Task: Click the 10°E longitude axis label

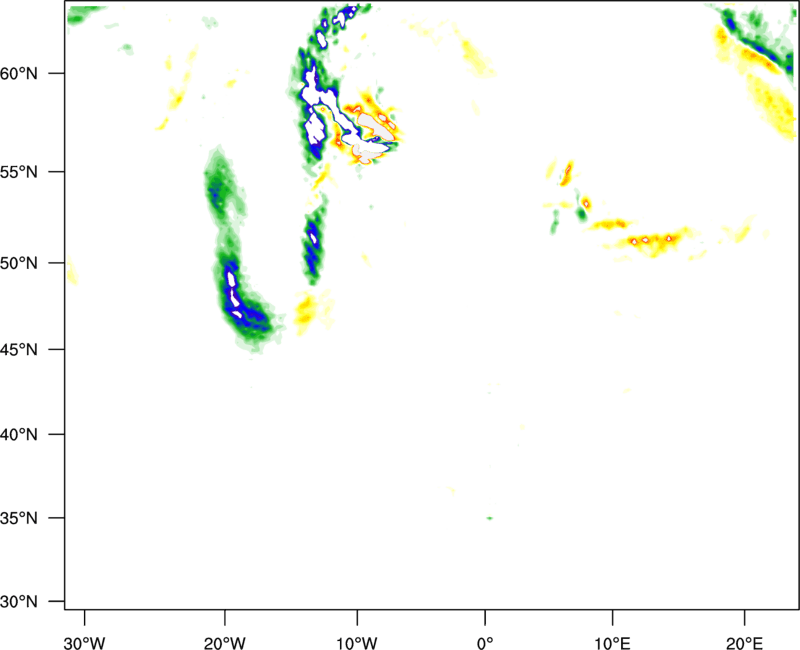Action: pos(612,643)
